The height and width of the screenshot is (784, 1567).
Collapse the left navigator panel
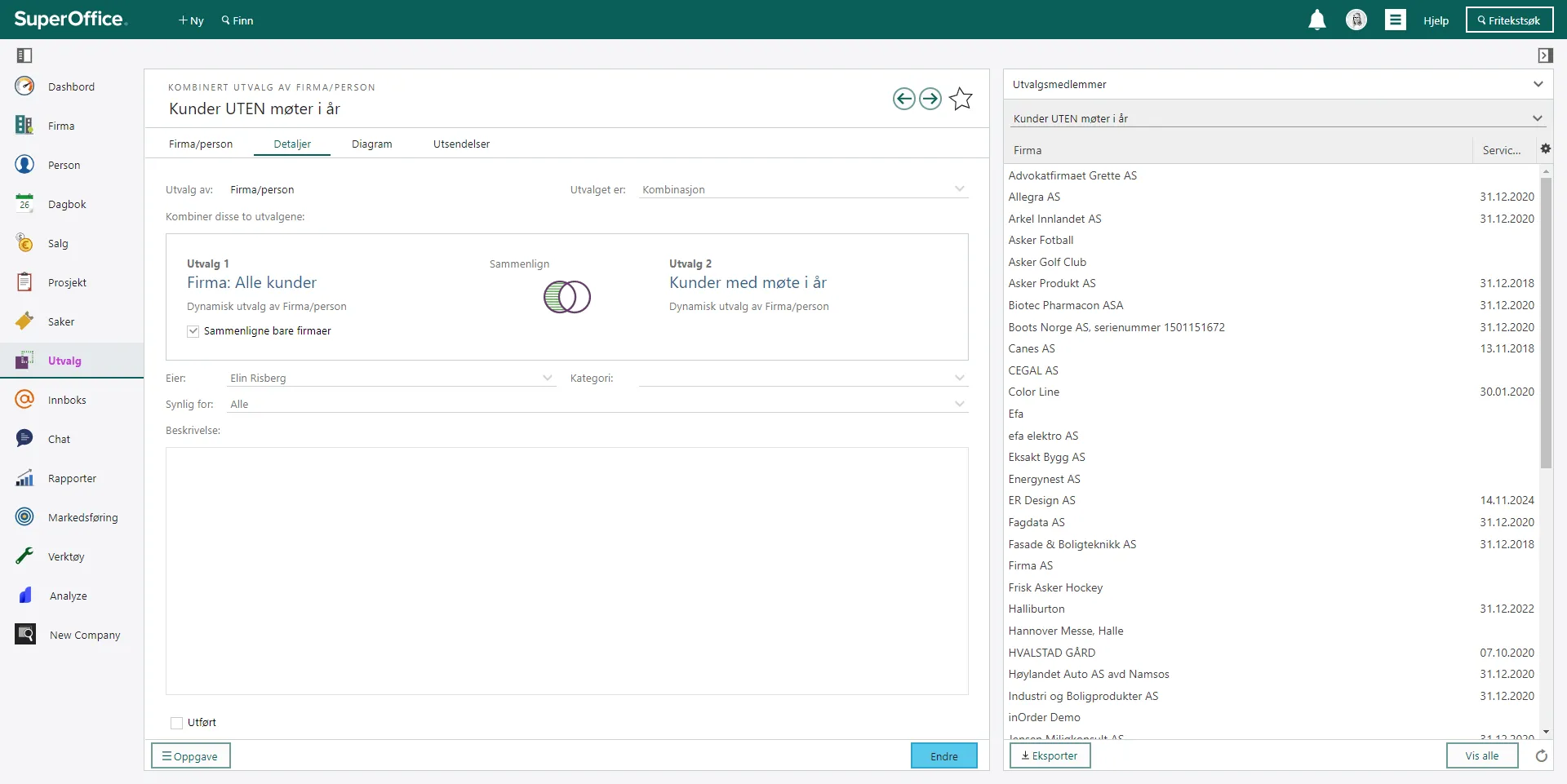tap(24, 55)
